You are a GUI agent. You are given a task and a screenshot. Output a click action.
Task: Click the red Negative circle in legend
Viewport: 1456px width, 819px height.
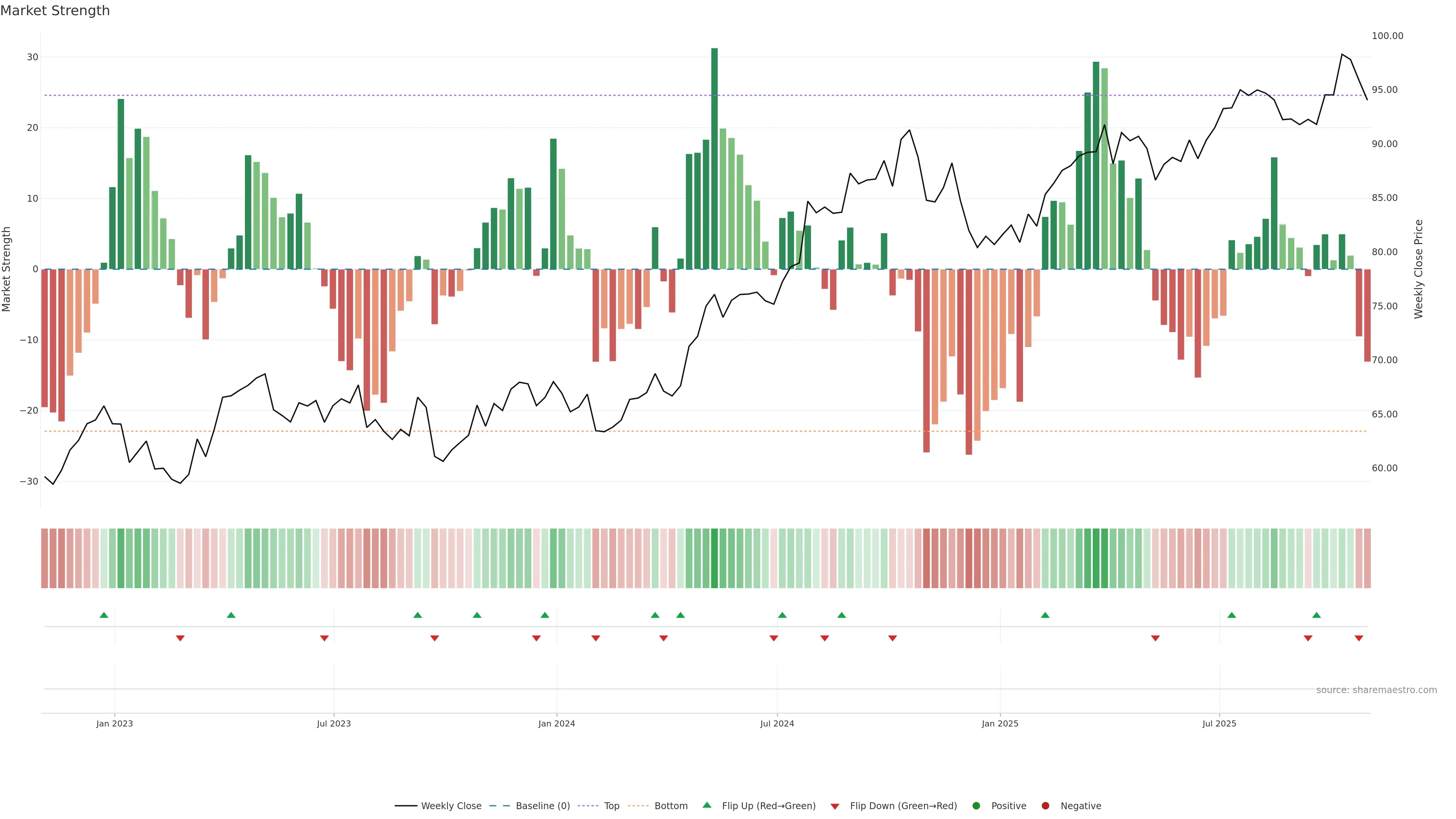pyautogui.click(x=1045, y=806)
